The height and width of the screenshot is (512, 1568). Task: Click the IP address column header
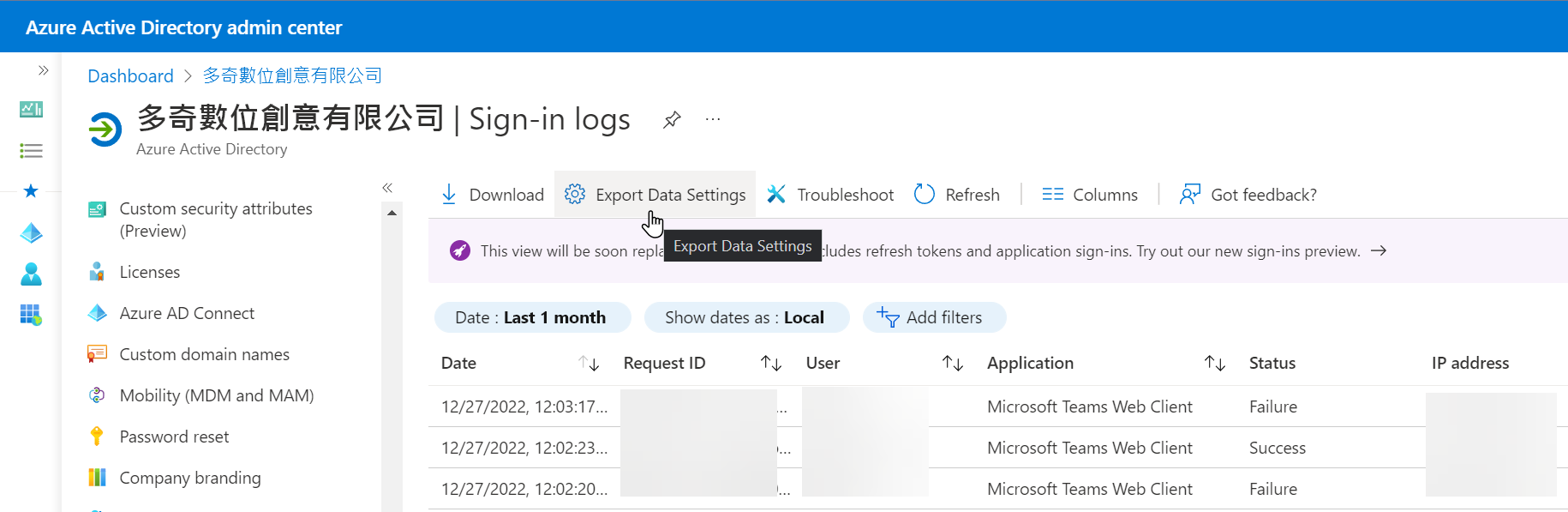pyautogui.click(x=1470, y=364)
